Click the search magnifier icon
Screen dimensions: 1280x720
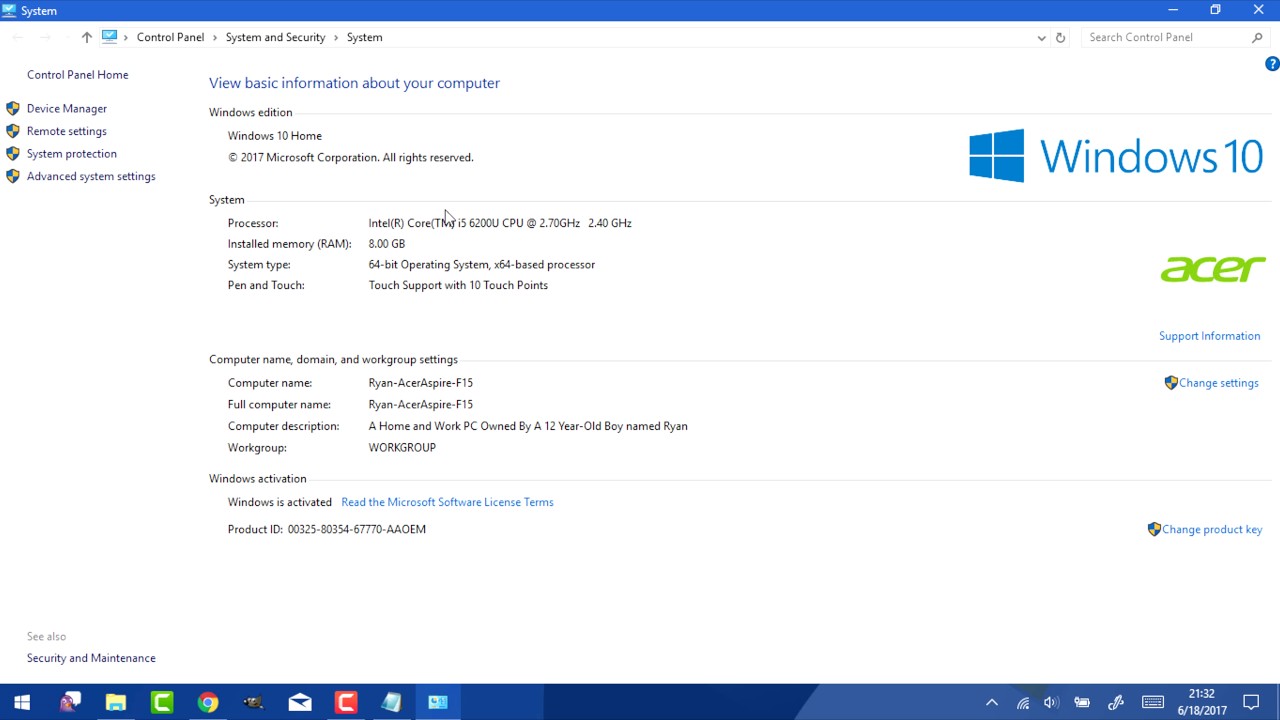[x=1257, y=37]
